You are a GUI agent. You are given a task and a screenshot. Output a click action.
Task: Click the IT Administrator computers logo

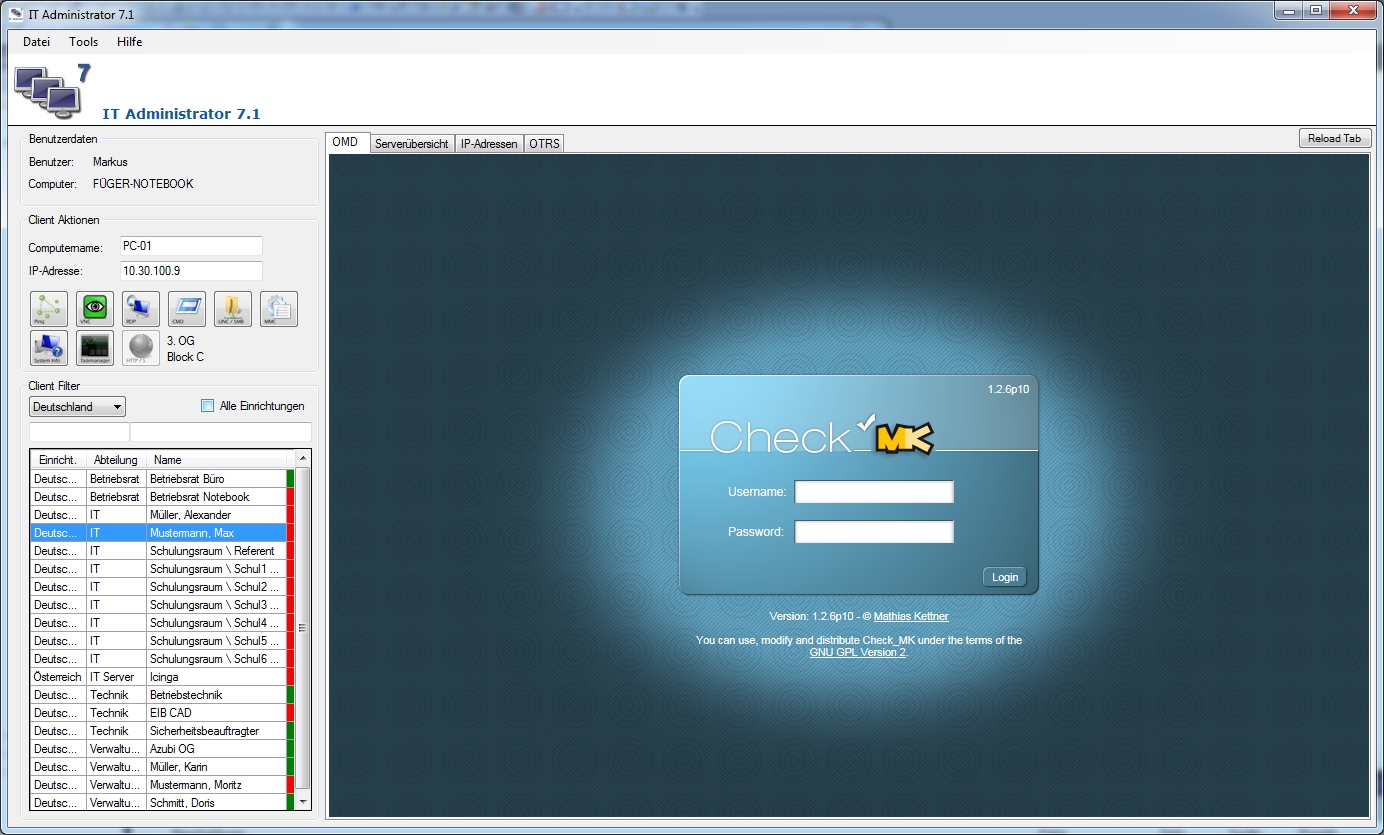point(52,91)
